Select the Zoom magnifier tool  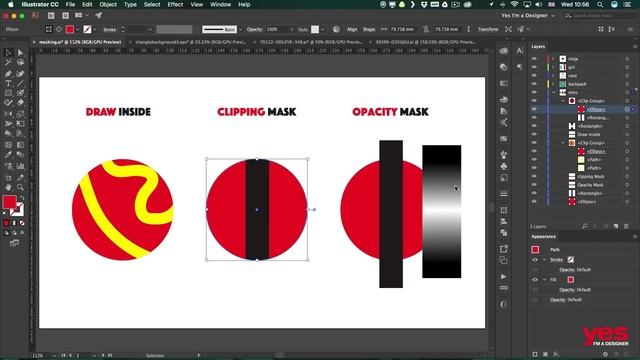tap(20, 187)
